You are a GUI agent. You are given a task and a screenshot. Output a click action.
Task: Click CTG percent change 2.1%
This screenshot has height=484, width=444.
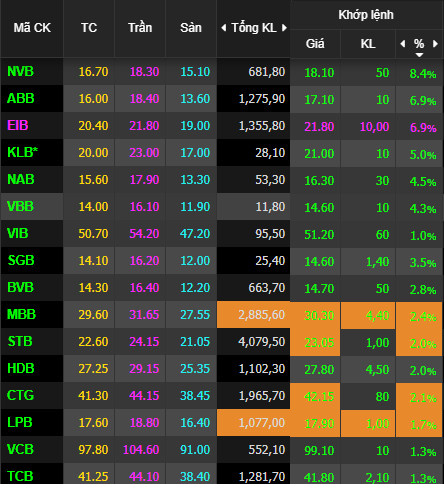click(x=423, y=398)
